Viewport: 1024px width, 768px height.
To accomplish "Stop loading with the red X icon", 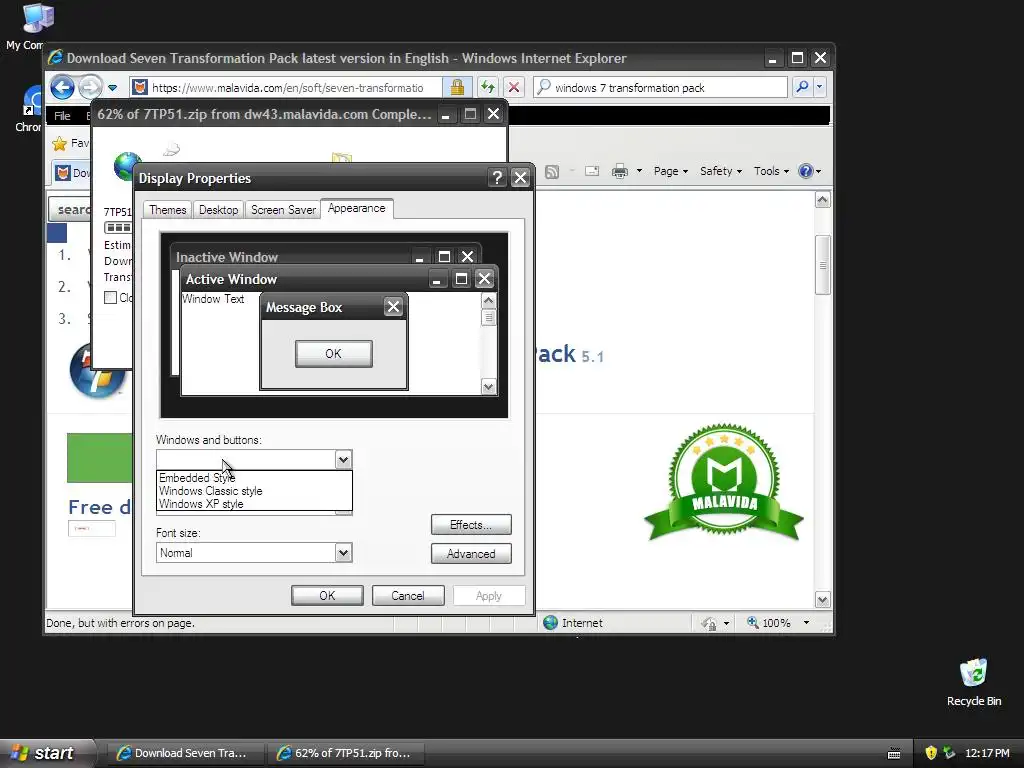I will pos(514,87).
